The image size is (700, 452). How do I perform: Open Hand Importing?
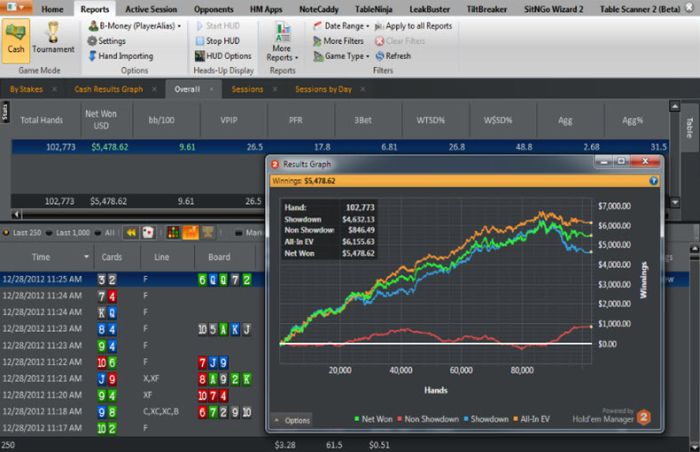click(121, 56)
